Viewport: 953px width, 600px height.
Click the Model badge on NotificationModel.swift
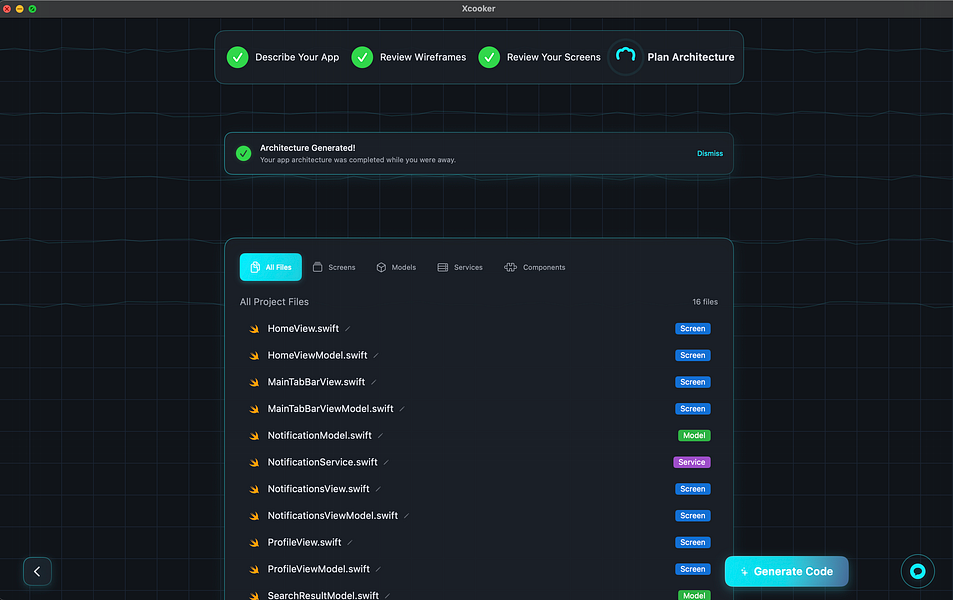point(693,435)
